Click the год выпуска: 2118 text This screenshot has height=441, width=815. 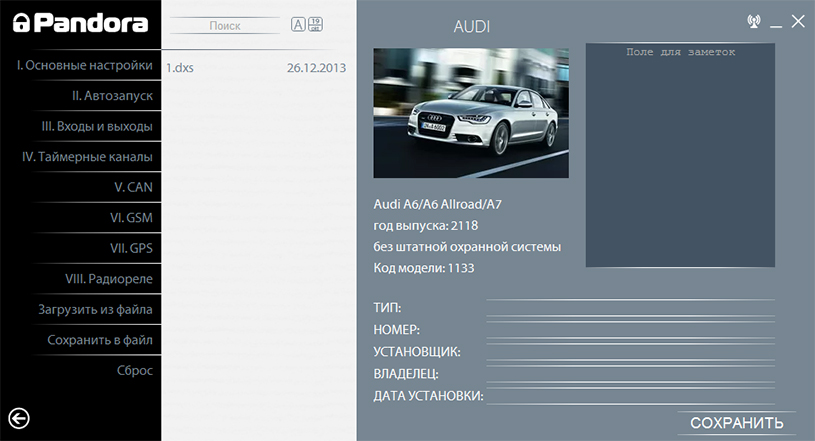click(x=426, y=226)
